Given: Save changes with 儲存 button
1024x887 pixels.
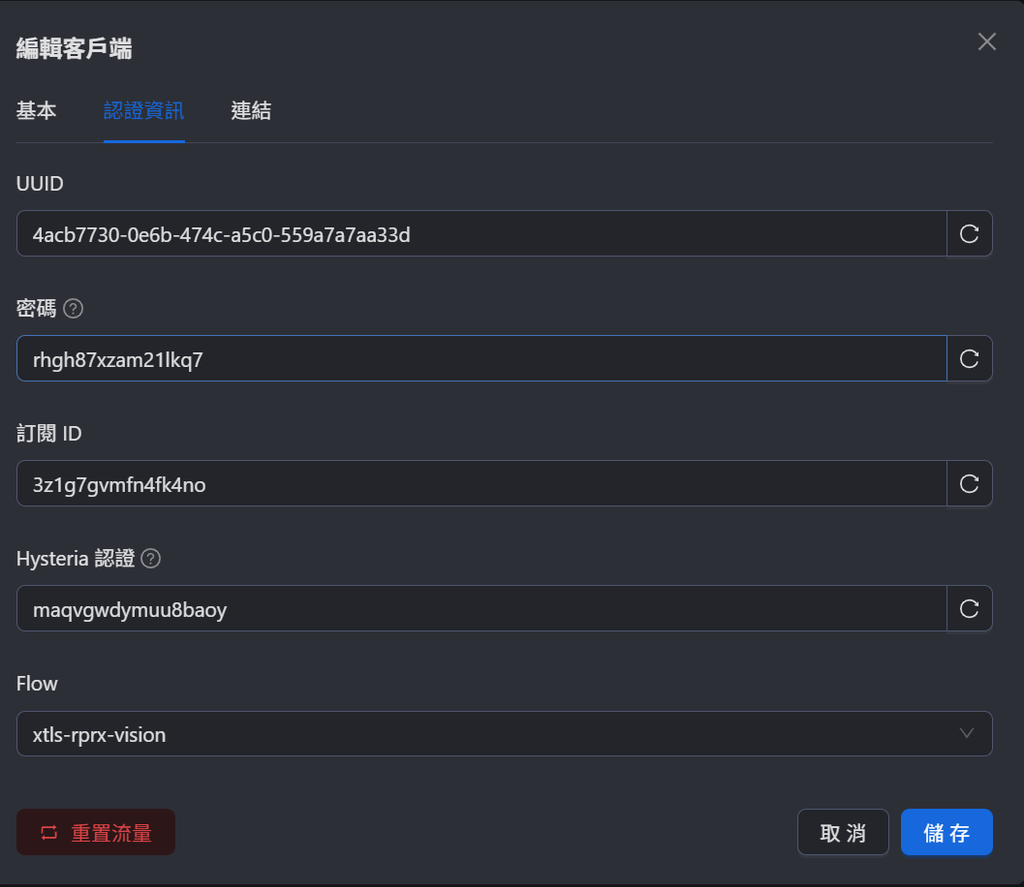Looking at the screenshot, I should [x=946, y=832].
